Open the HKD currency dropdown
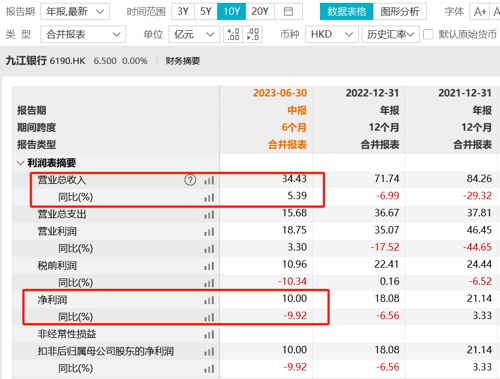 click(x=332, y=34)
